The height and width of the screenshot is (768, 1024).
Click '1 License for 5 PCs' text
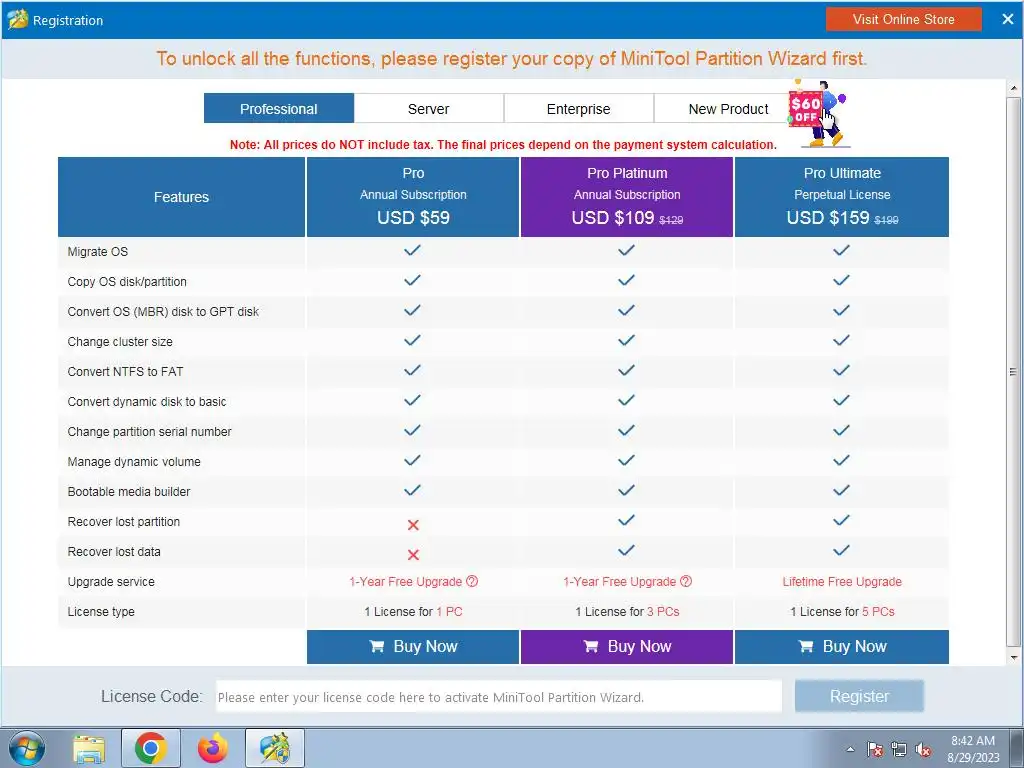(842, 611)
